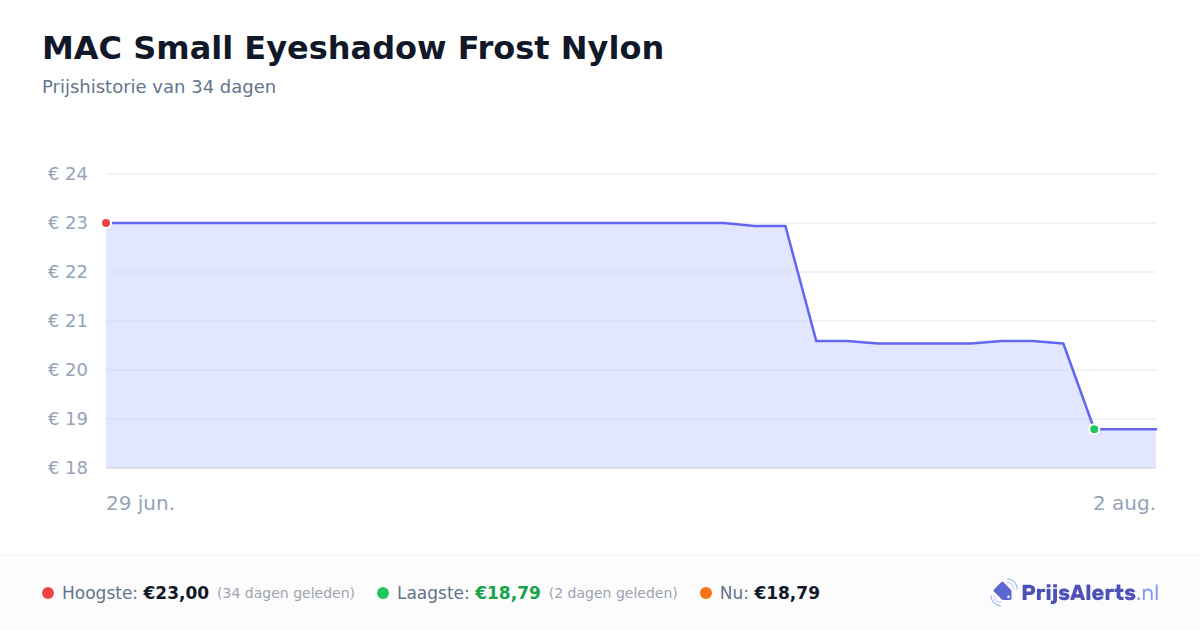Select the green lowest-price point on chart
Image resolution: width=1200 pixels, height=630 pixels.
pos(1094,429)
